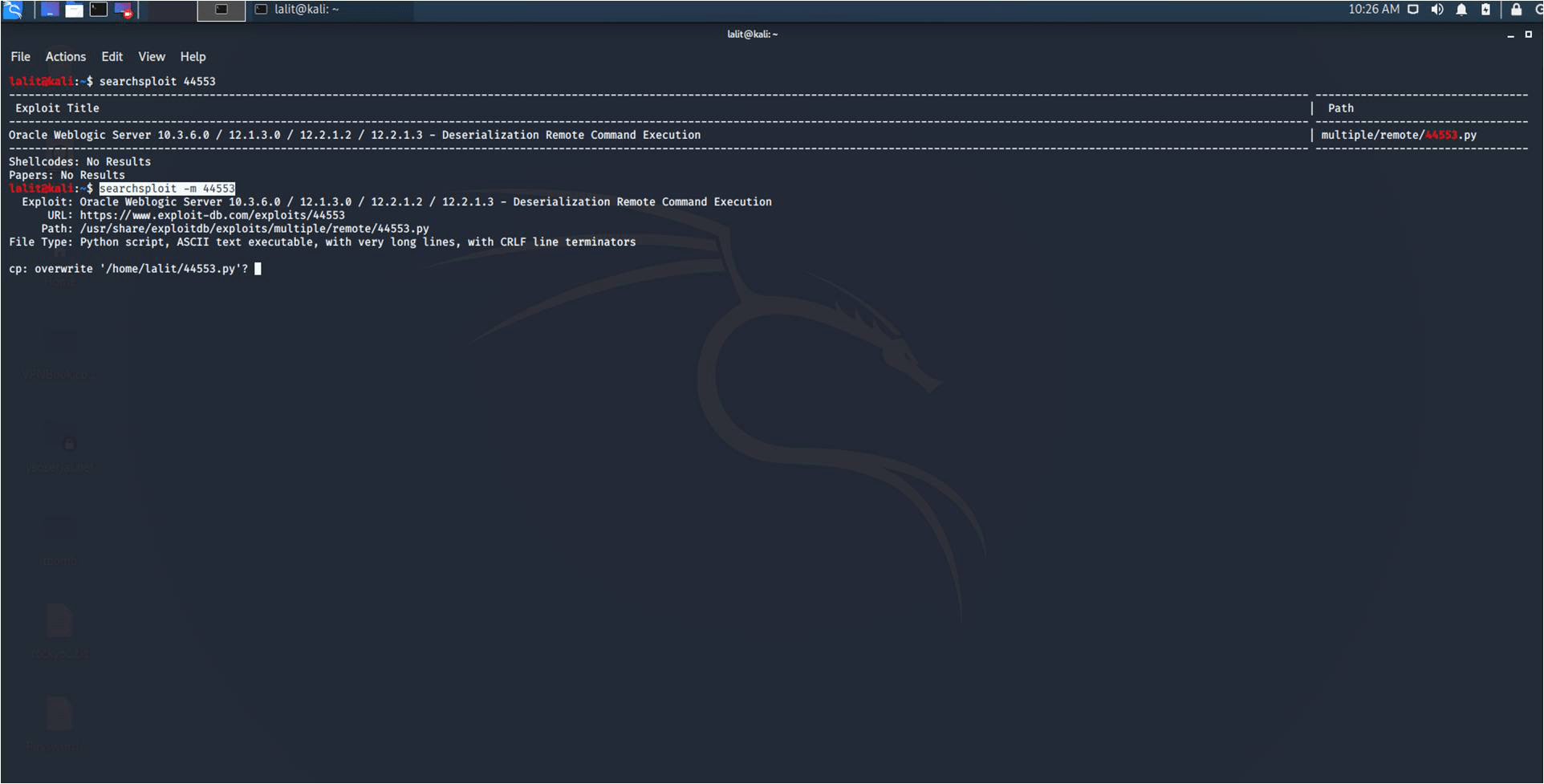Open the View menu in the terminal

pos(151,56)
